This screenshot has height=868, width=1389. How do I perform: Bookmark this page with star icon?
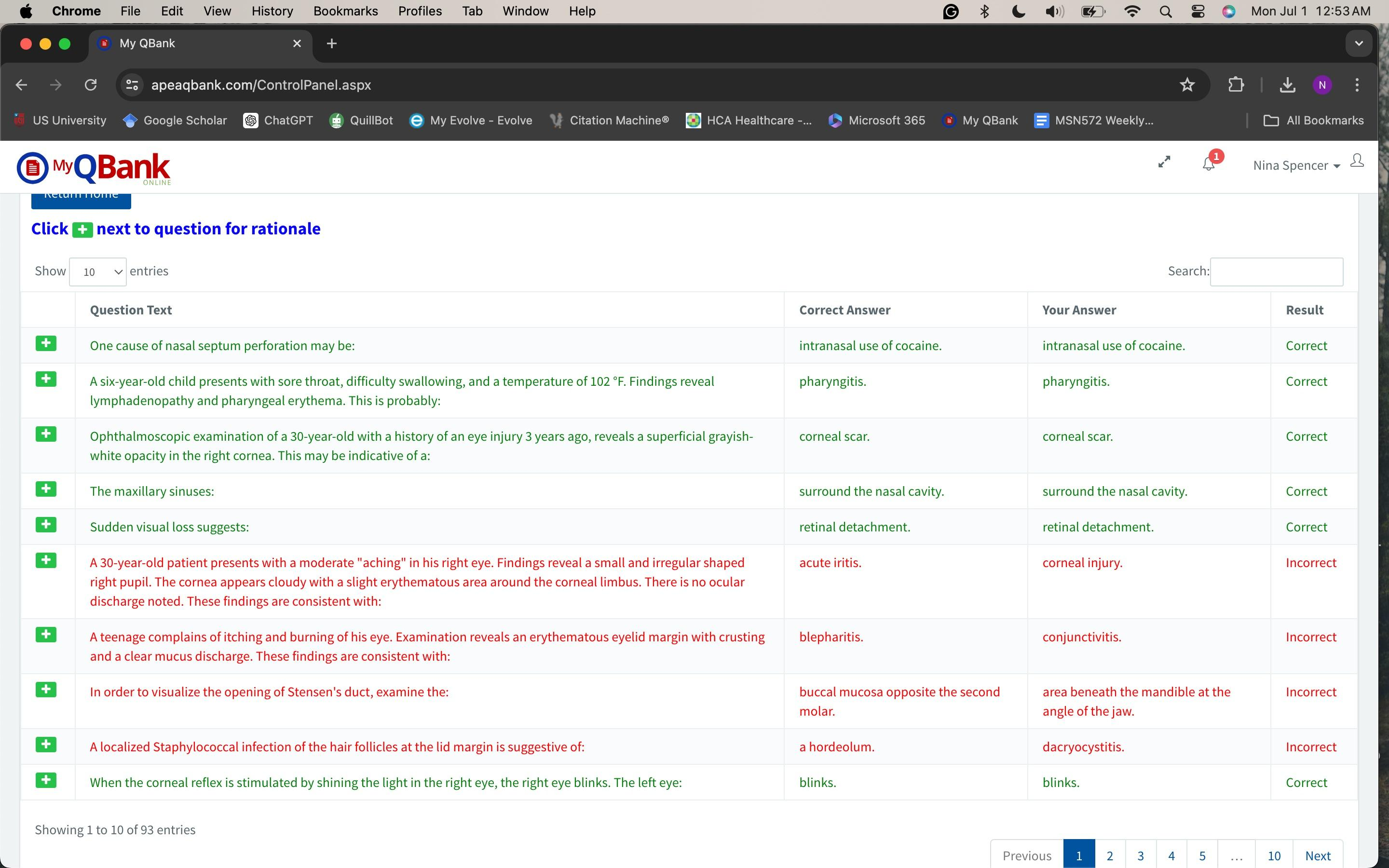[1187, 85]
